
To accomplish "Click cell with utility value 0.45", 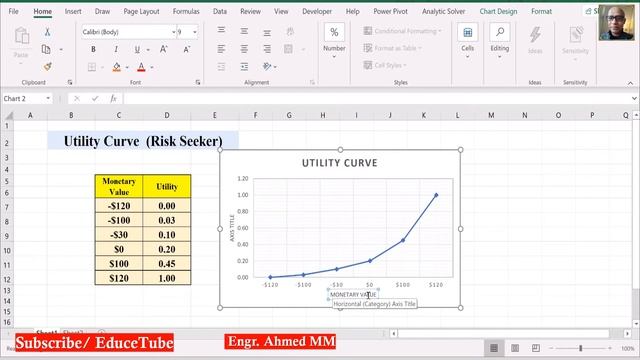I will tap(167, 264).
